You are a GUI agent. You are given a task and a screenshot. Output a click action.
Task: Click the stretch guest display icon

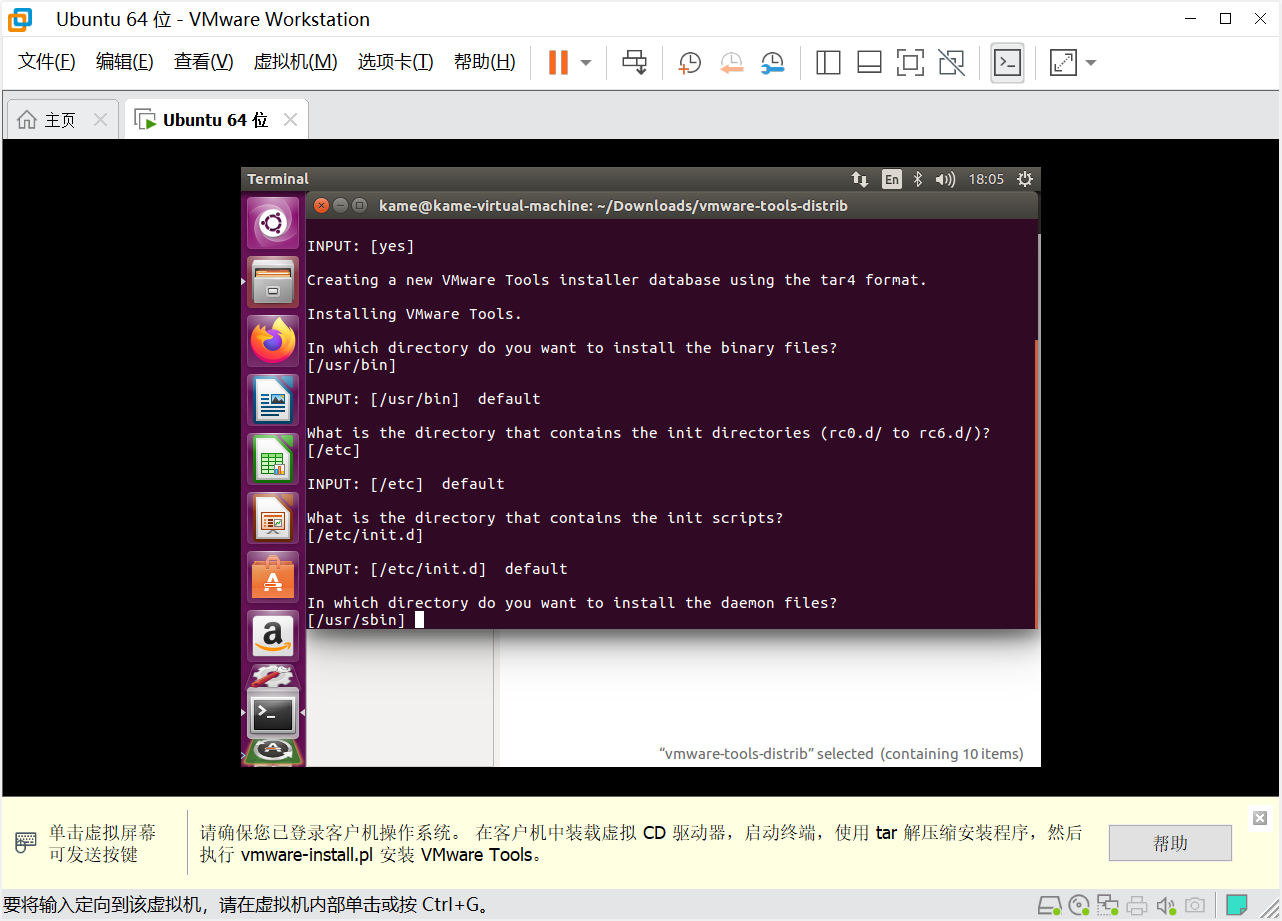pos(1063,63)
